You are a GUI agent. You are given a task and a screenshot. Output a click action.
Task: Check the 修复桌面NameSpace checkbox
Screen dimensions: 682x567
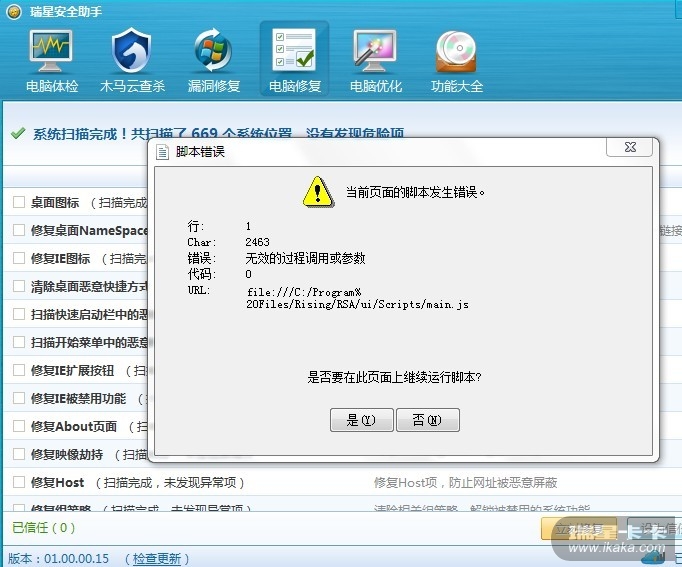tap(19, 230)
